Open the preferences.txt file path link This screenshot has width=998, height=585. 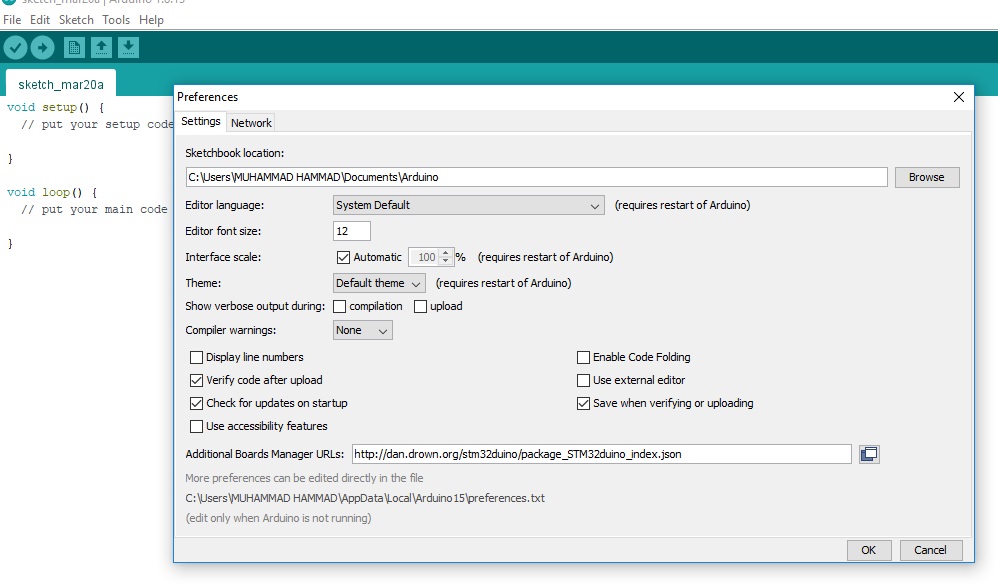tap(365, 498)
